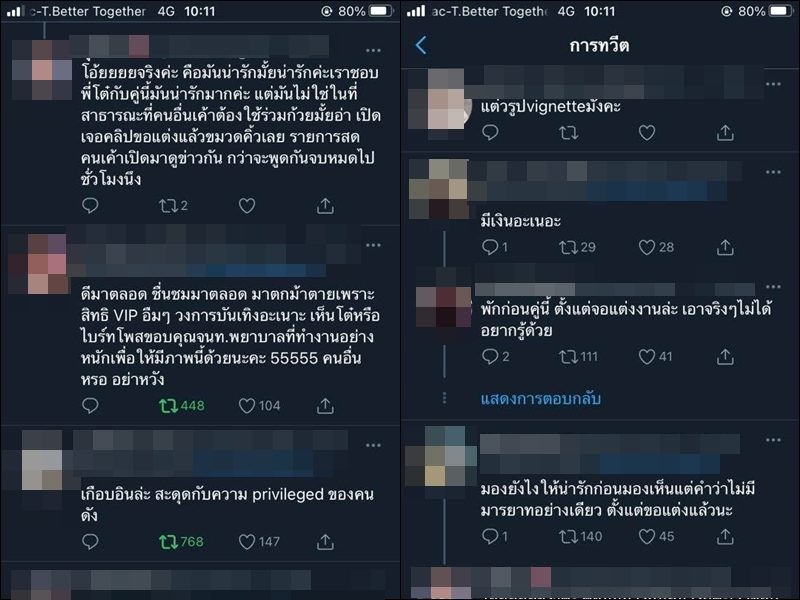The width and height of the screenshot is (800, 600).
Task: Reply to the tweet with 448 retweets
Action: click(90, 406)
